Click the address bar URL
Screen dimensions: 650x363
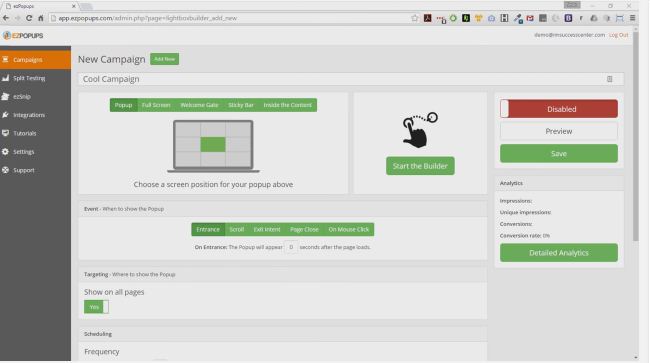pyautogui.click(x=147, y=18)
